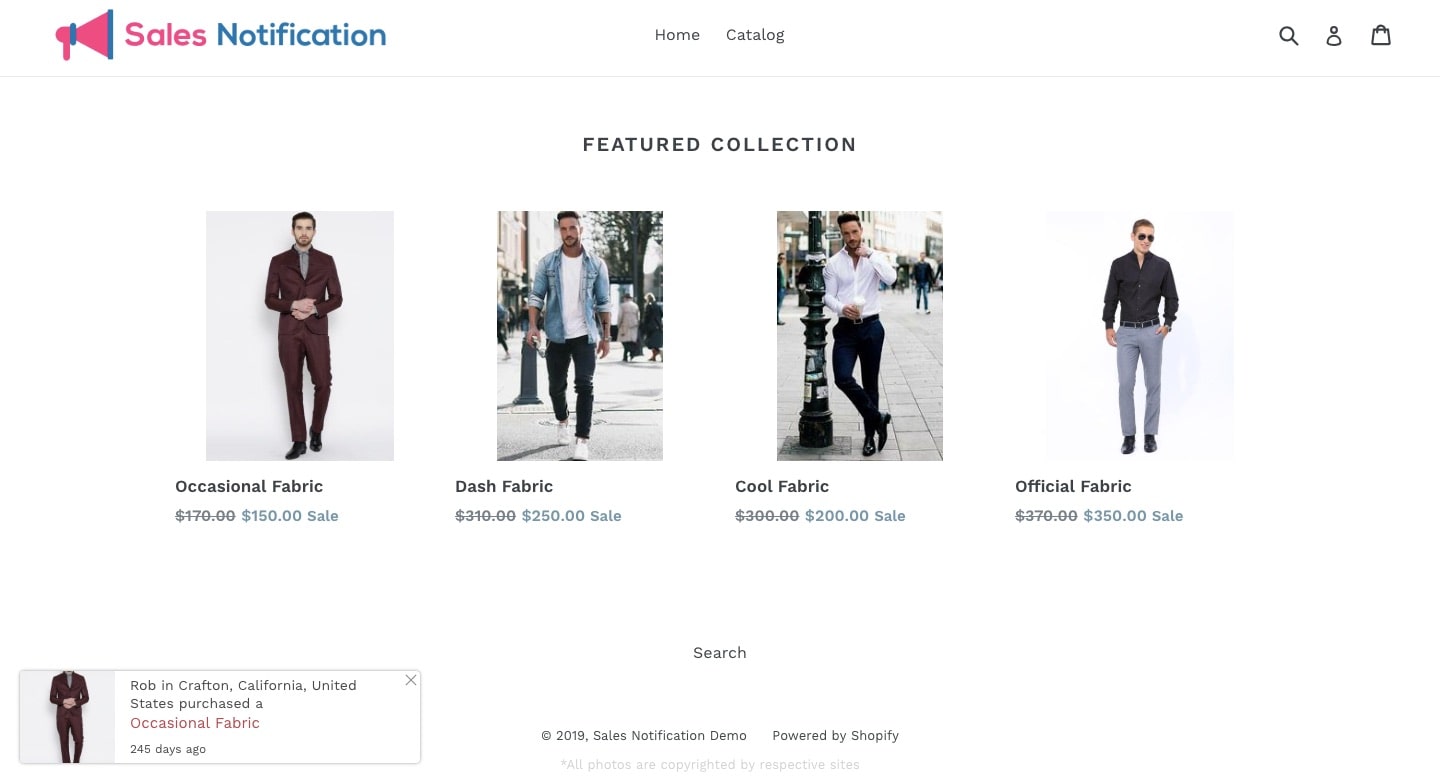Click the Sales Notification Demo footer link
This screenshot has height=783, width=1440.
670,736
